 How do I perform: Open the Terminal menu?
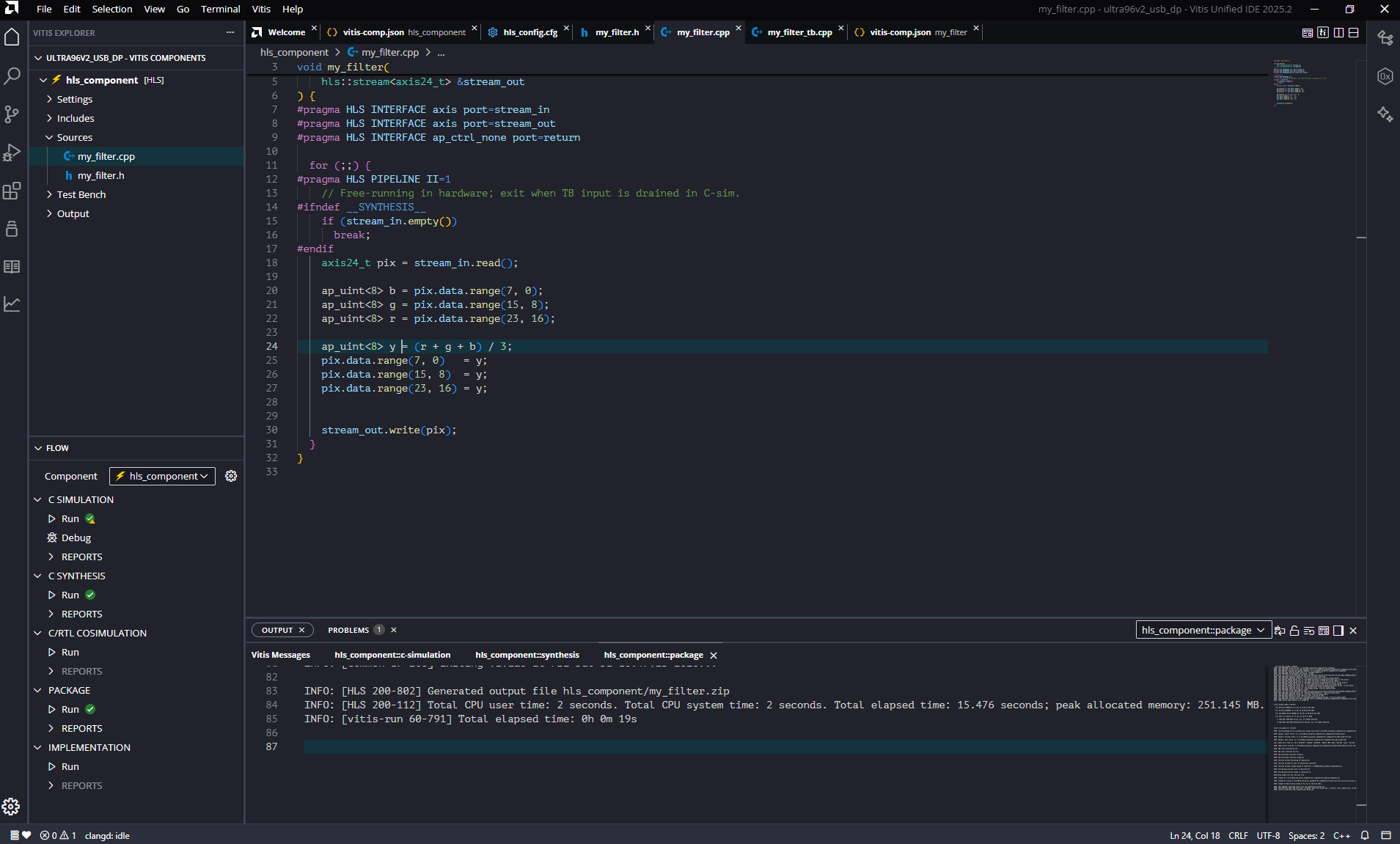coord(220,9)
